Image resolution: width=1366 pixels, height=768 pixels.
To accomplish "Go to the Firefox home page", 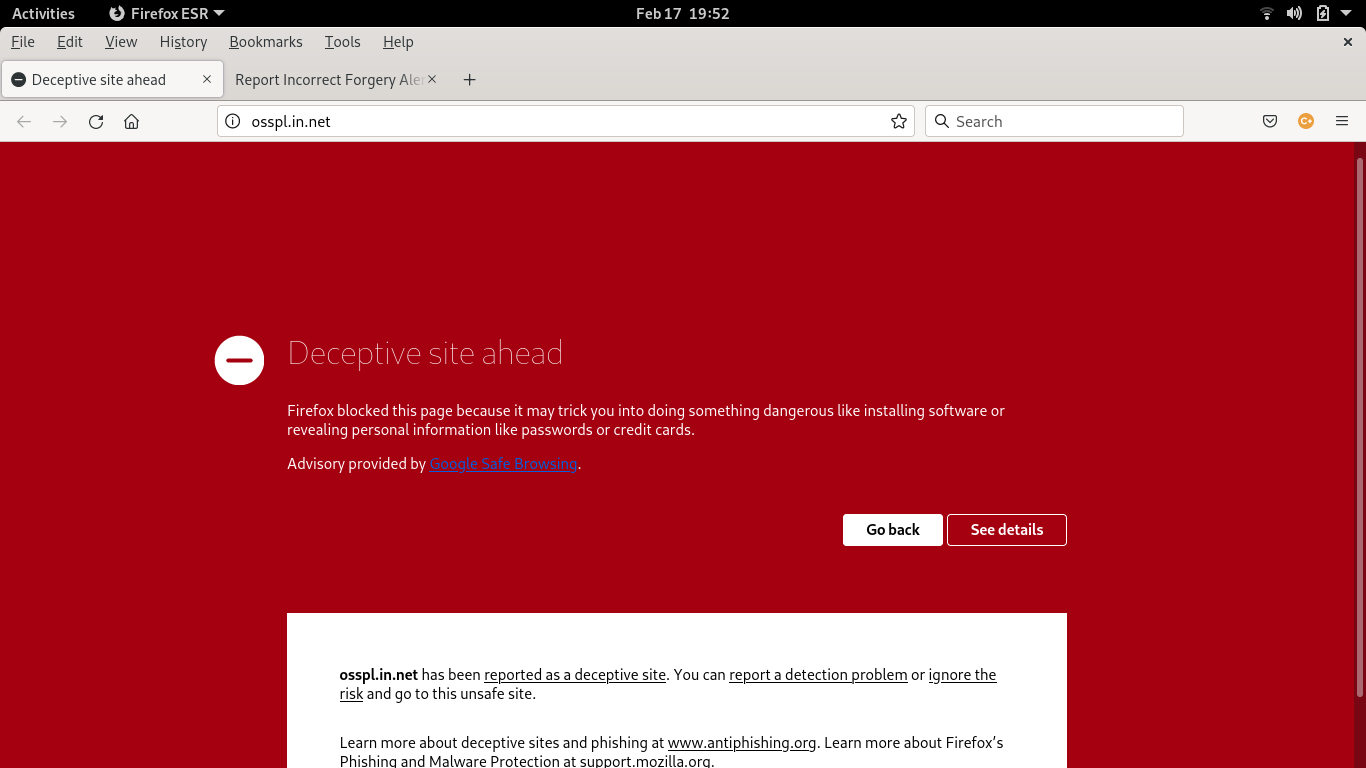I will (x=131, y=121).
